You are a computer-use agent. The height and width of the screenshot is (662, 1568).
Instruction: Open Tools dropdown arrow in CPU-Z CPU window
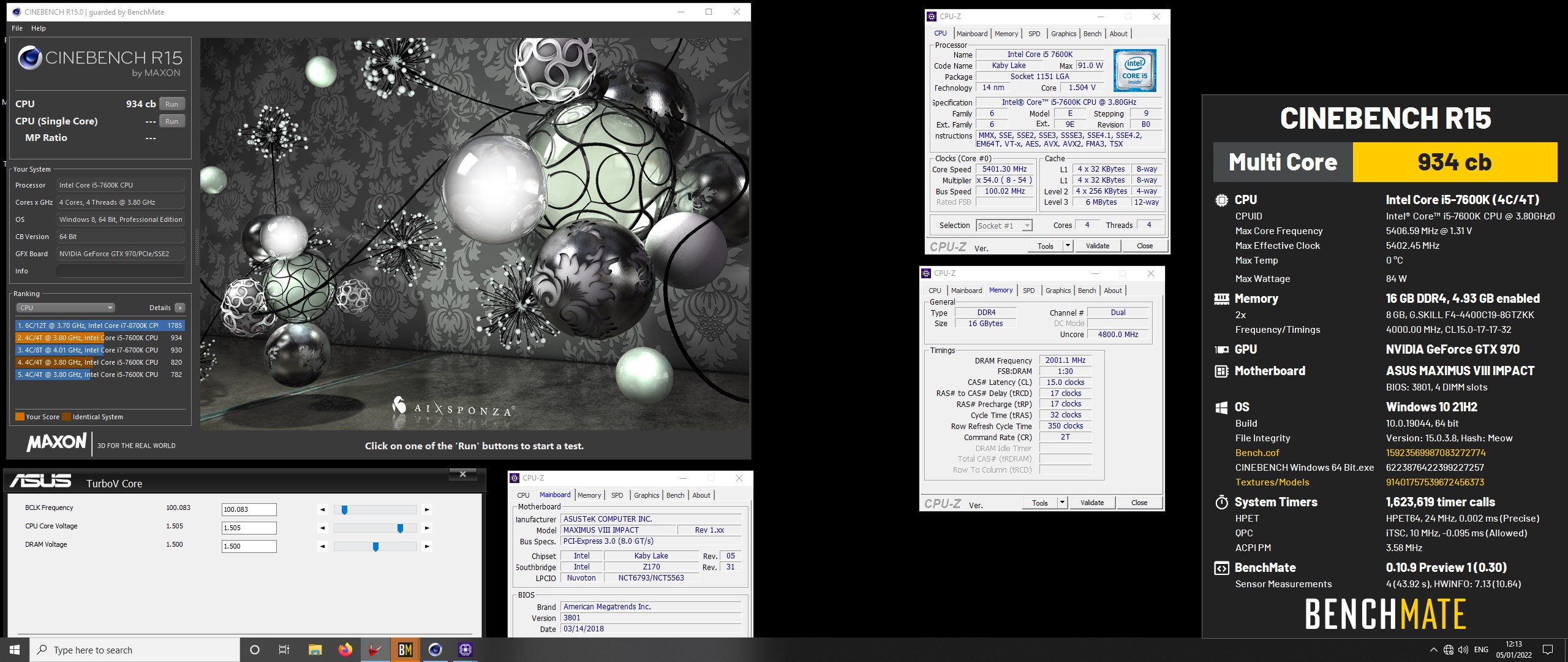1068,246
